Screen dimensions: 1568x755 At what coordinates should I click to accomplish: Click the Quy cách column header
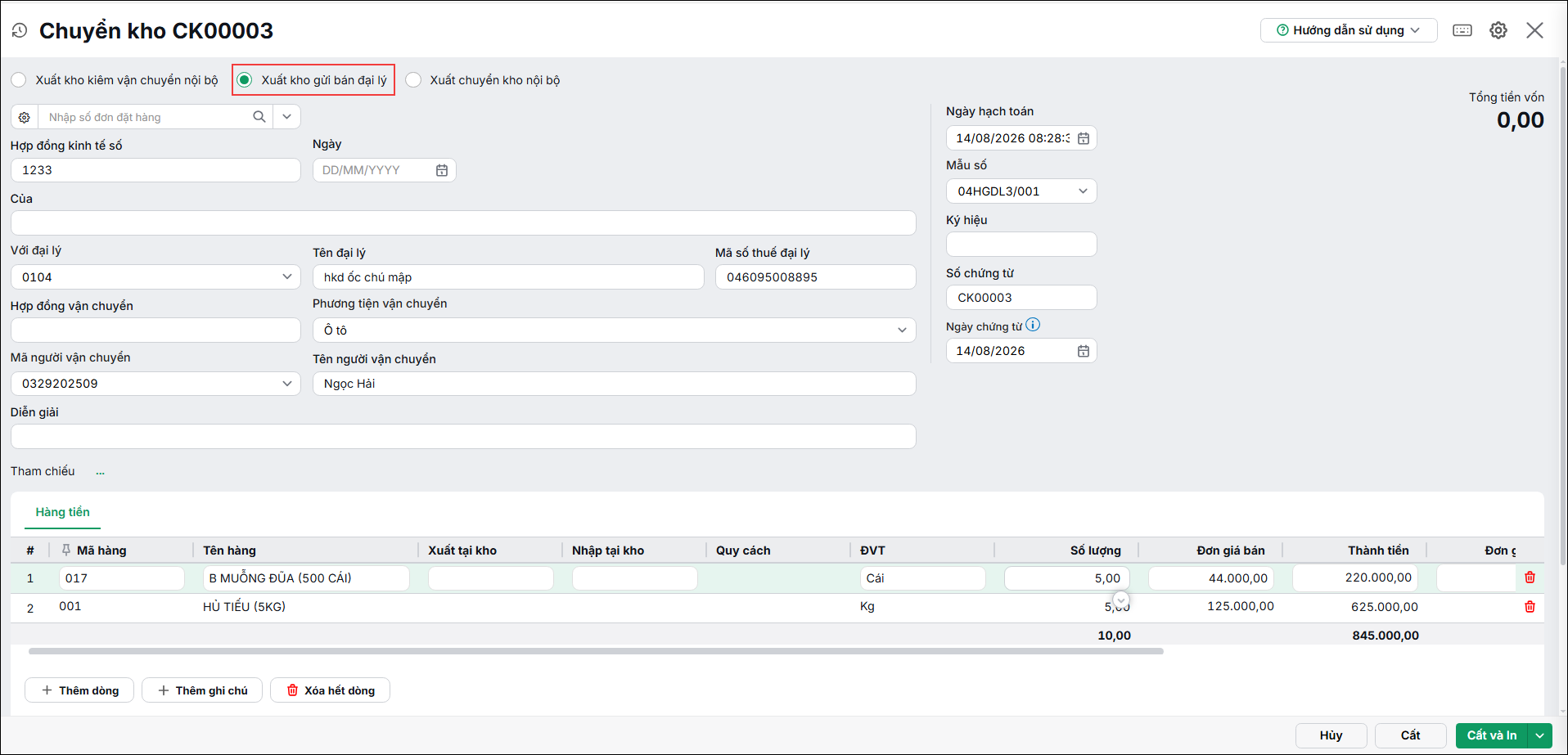(743, 551)
